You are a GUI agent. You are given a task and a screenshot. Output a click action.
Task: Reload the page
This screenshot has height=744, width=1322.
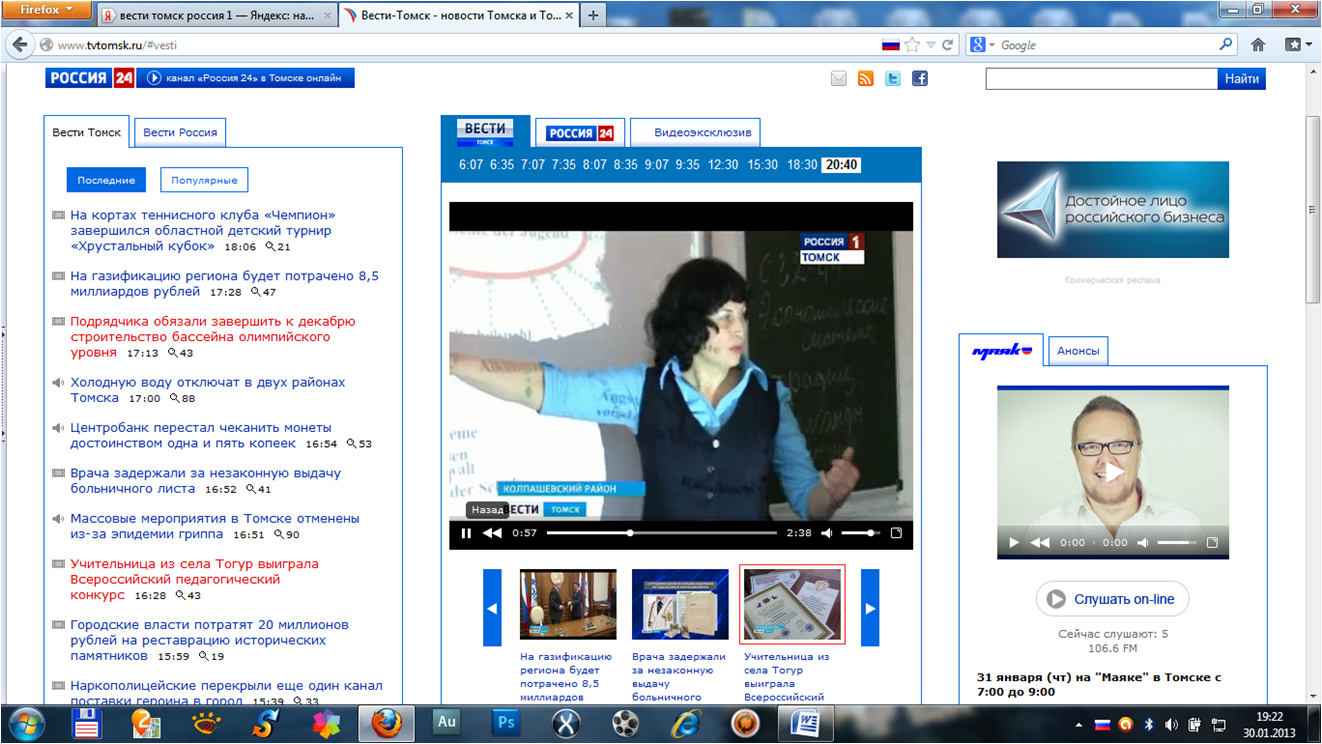948,45
